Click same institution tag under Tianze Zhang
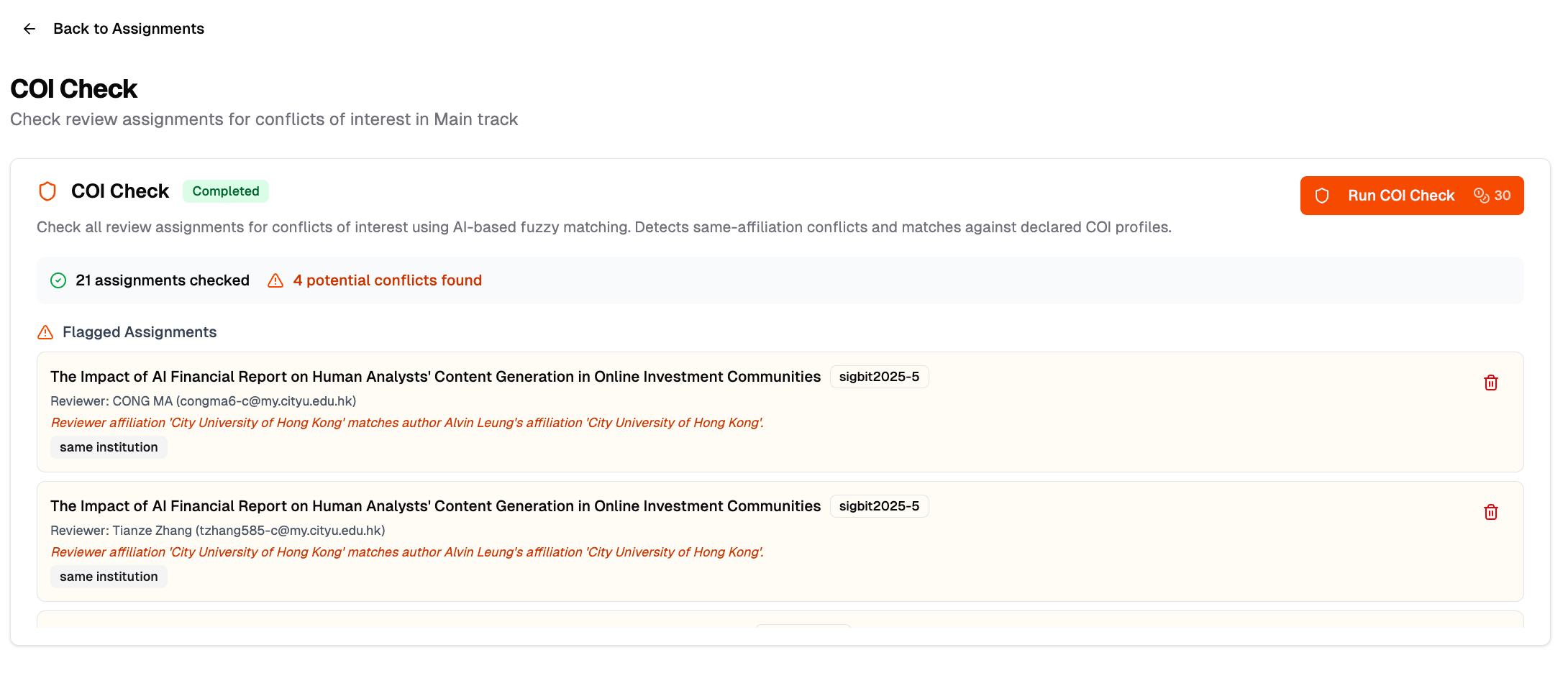 [x=109, y=577]
